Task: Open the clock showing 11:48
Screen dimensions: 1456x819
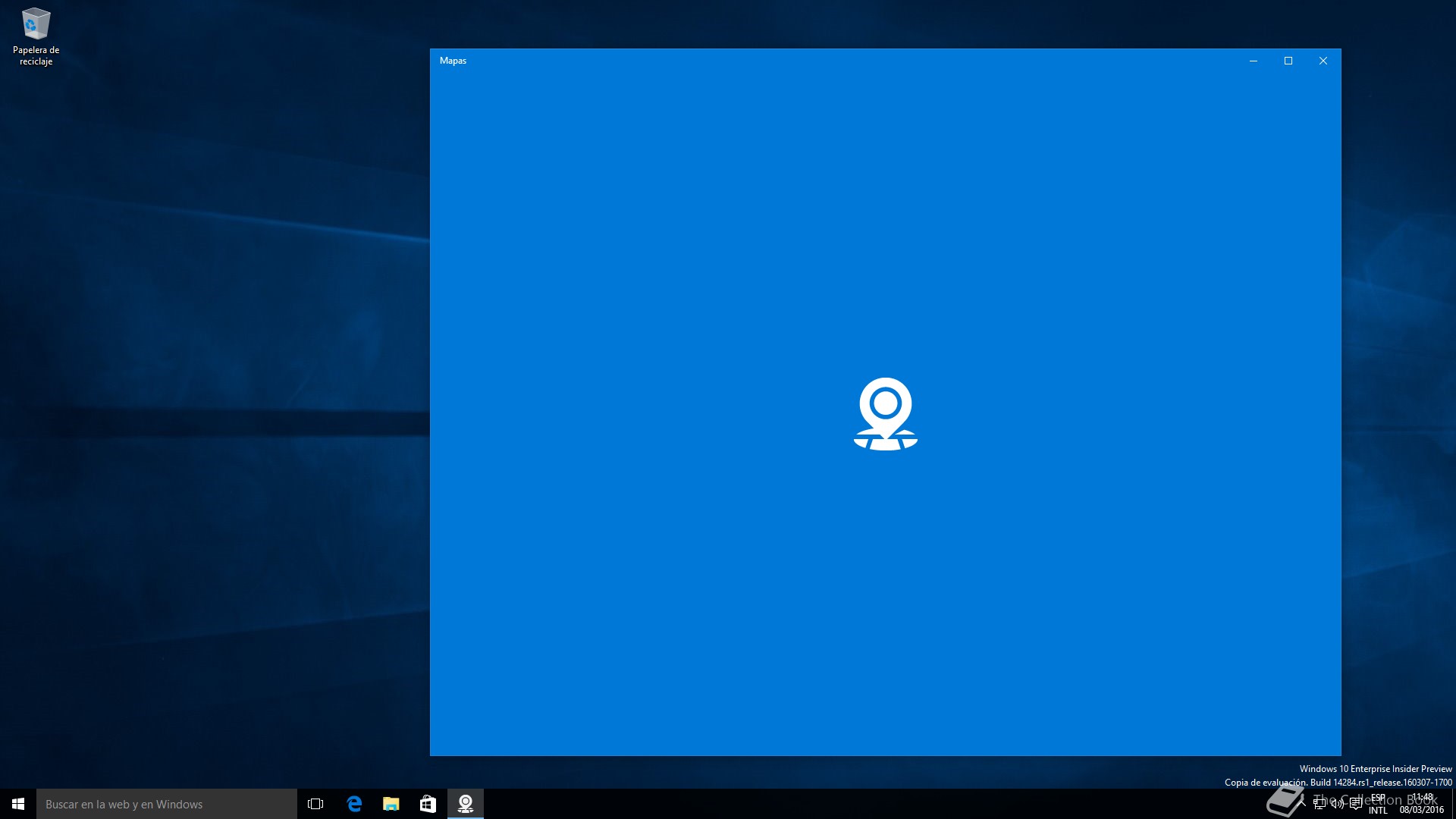Action: 1422,804
